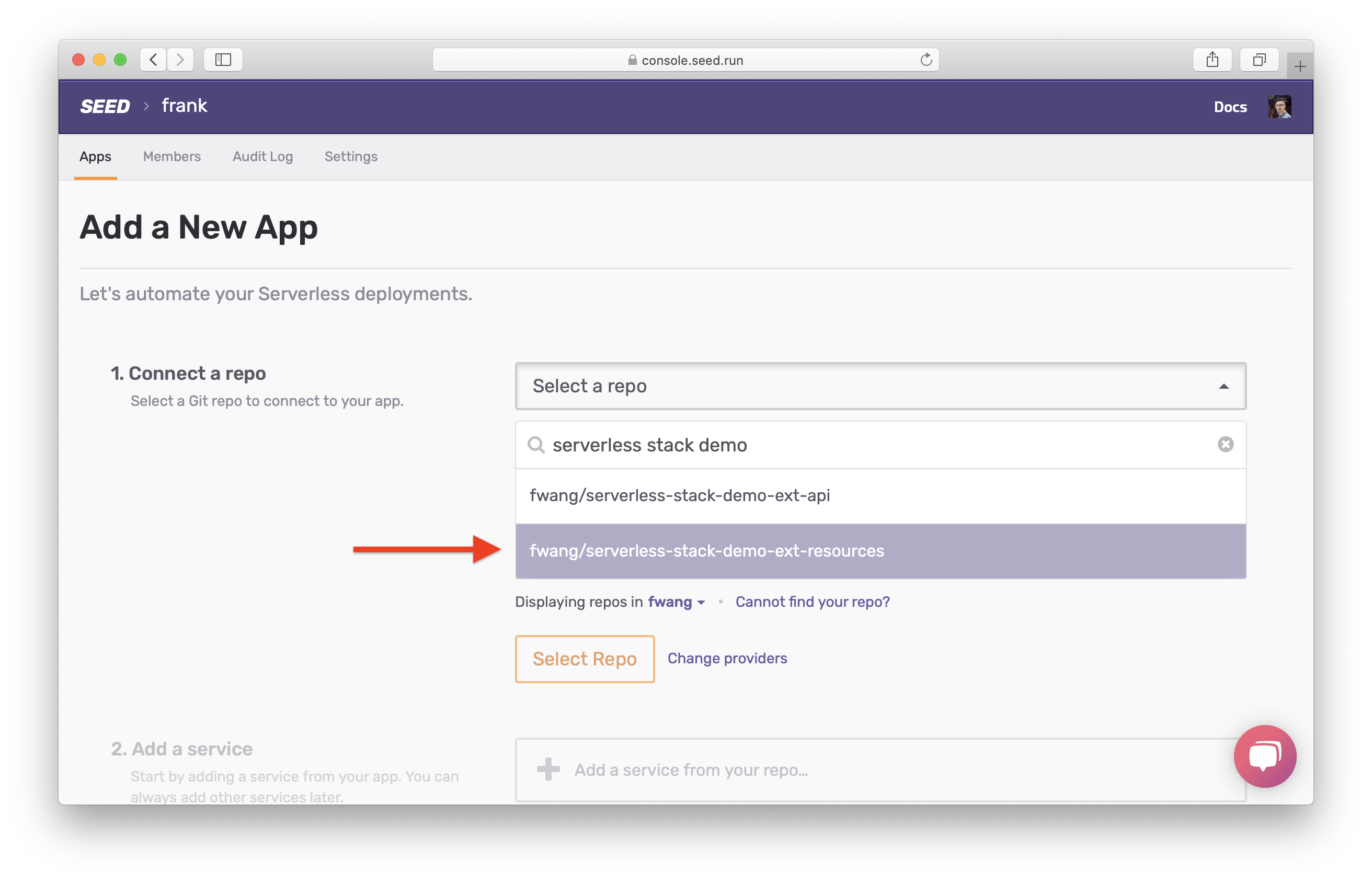Switch to the Audit Log tab

pyautogui.click(x=262, y=156)
